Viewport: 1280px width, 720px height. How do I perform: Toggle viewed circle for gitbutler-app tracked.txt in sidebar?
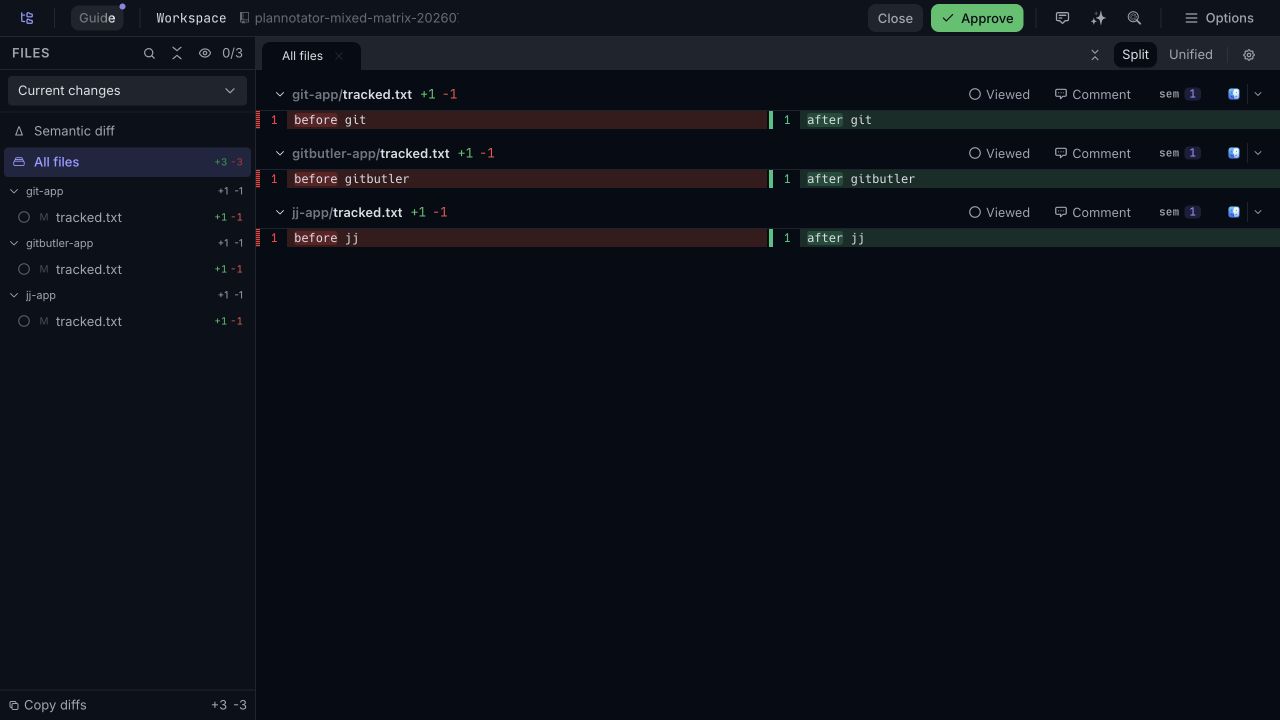click(24, 269)
